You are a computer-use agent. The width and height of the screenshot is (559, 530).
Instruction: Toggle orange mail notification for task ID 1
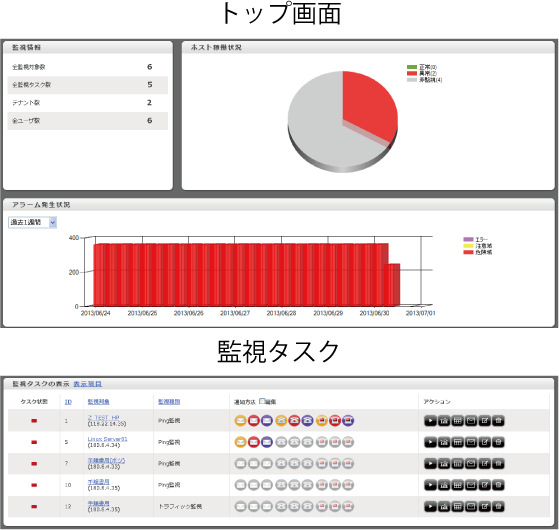(241, 421)
